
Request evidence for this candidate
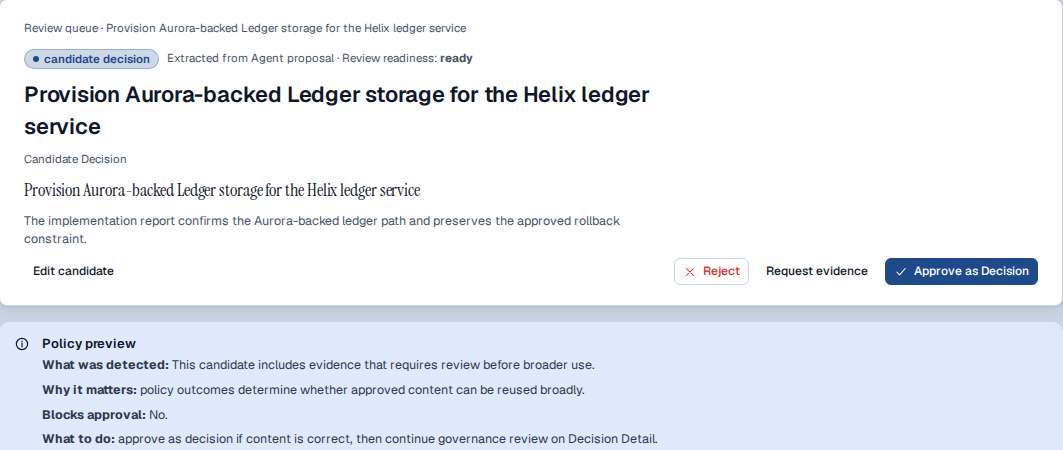[x=816, y=271]
